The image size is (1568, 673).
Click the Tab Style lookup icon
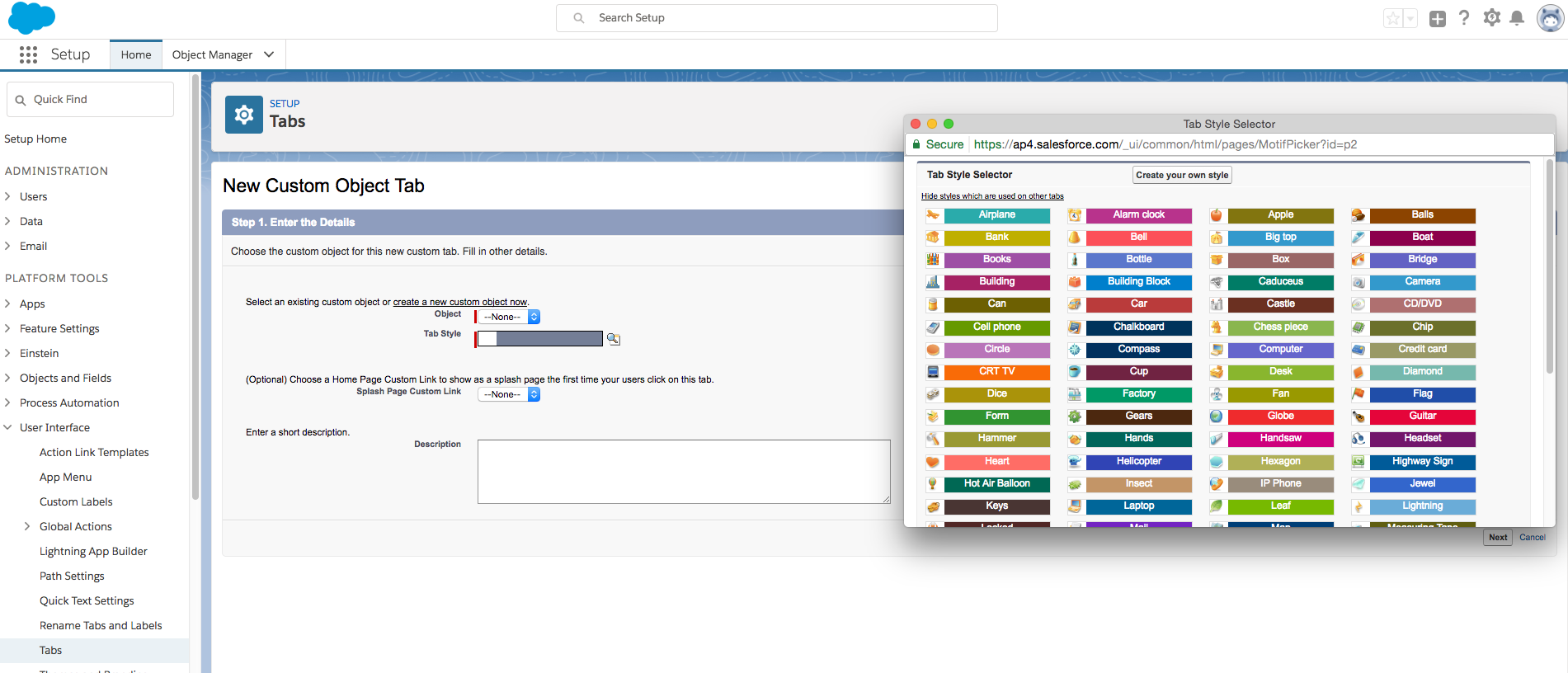tap(614, 338)
